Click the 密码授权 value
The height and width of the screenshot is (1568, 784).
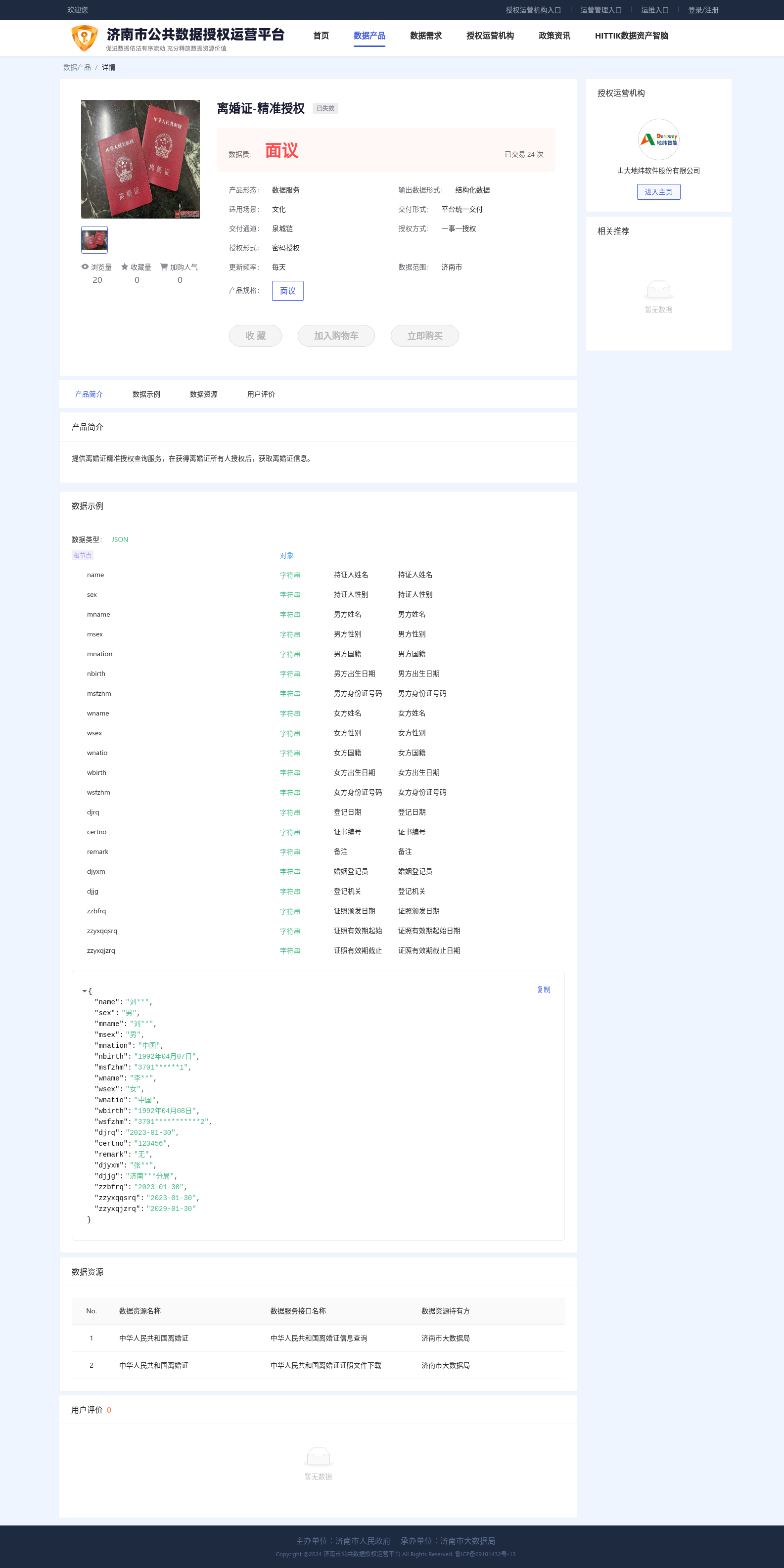(285, 248)
